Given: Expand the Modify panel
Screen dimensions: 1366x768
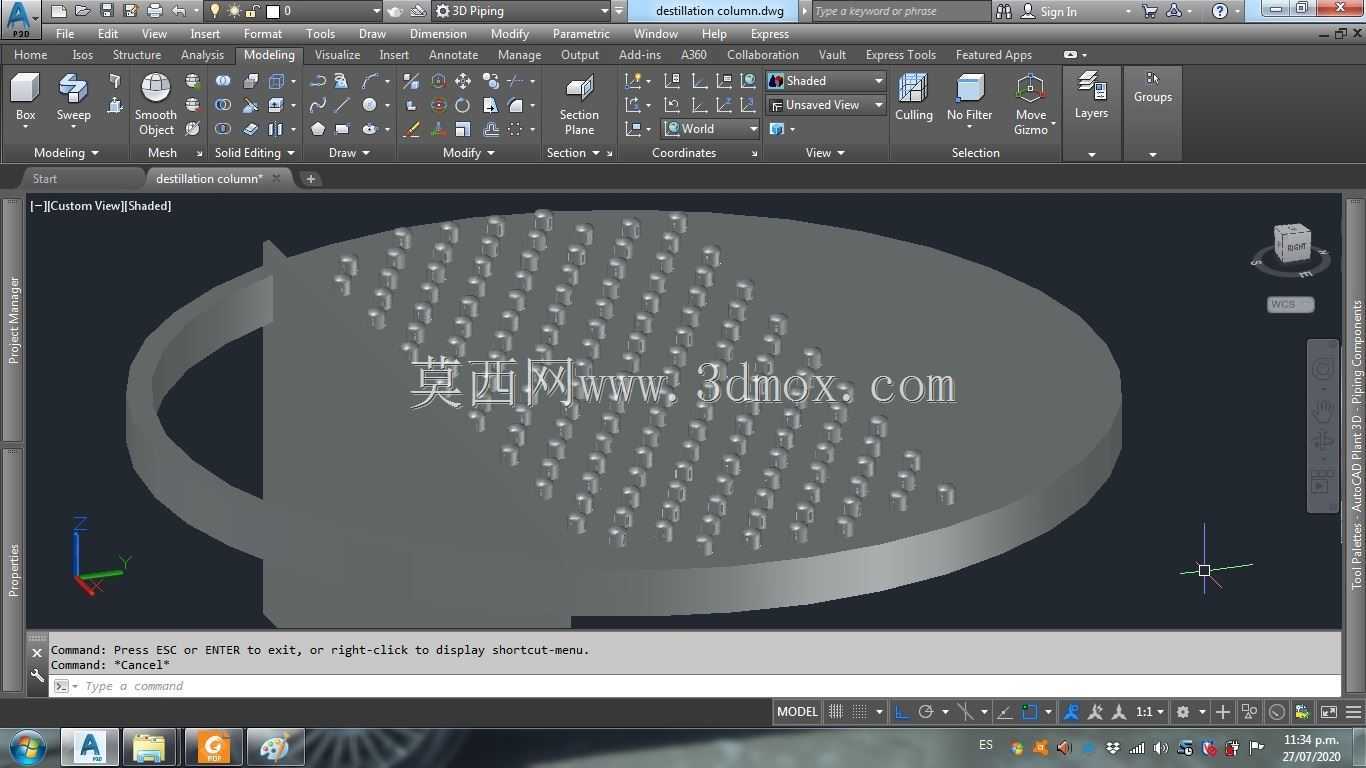Looking at the screenshot, I should tap(468, 153).
